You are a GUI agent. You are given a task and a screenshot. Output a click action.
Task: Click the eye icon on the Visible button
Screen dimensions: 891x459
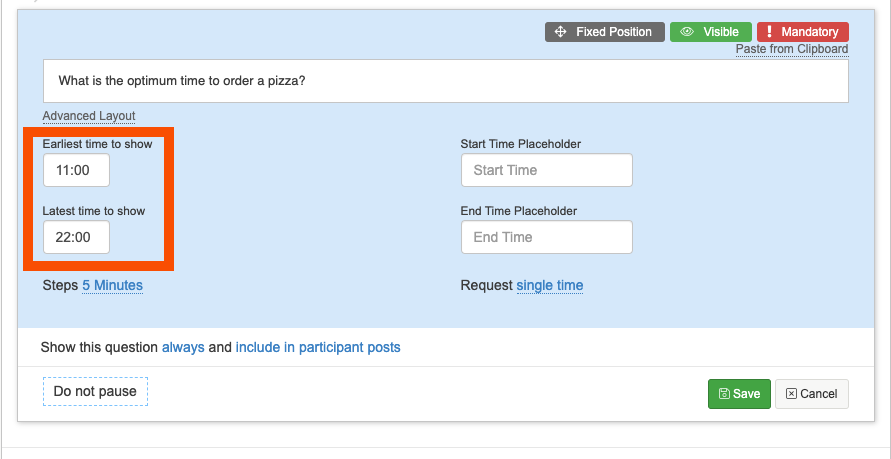click(687, 32)
